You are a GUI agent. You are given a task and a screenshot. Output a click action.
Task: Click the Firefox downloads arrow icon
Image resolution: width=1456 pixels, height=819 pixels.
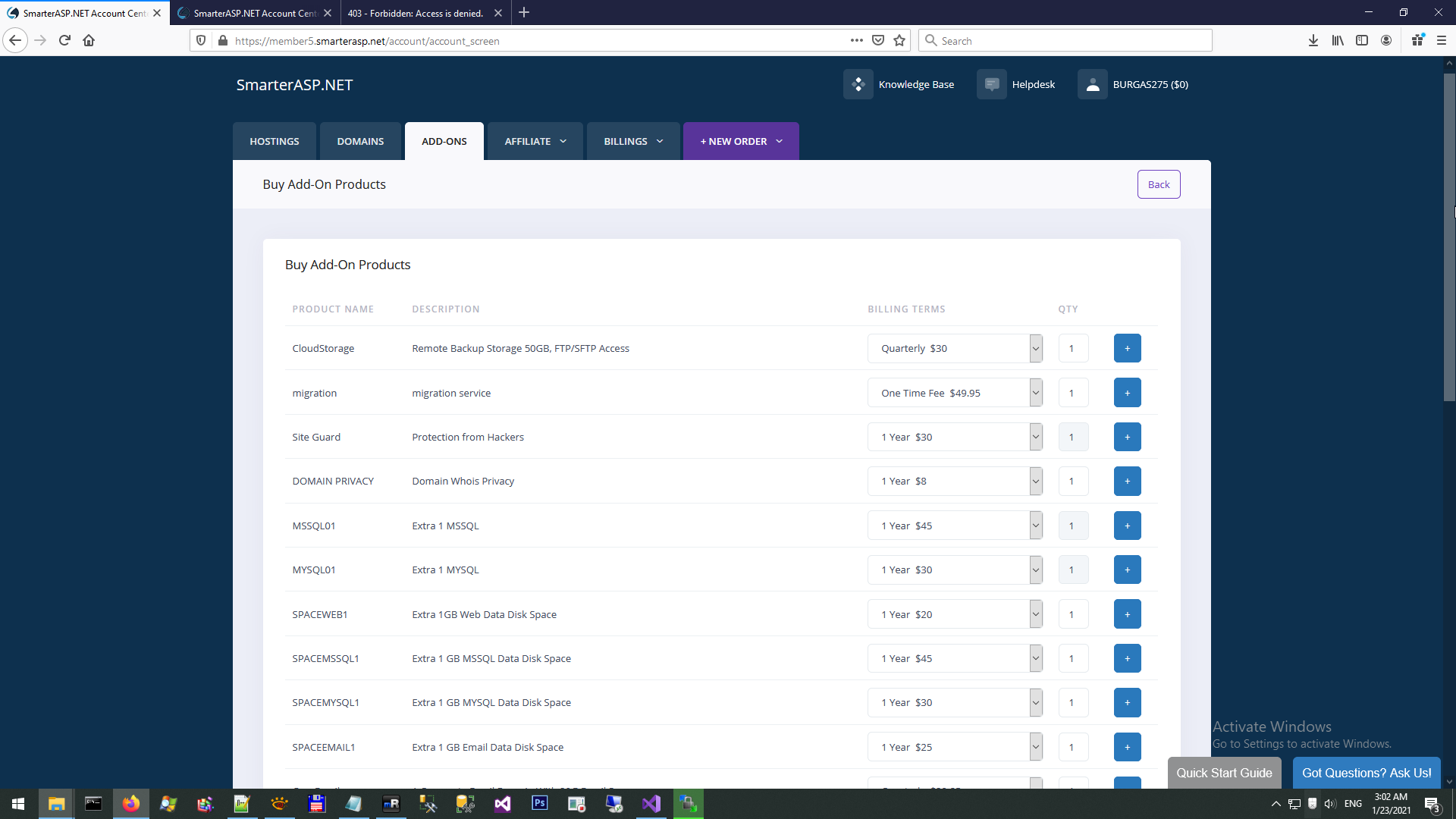click(x=1313, y=40)
